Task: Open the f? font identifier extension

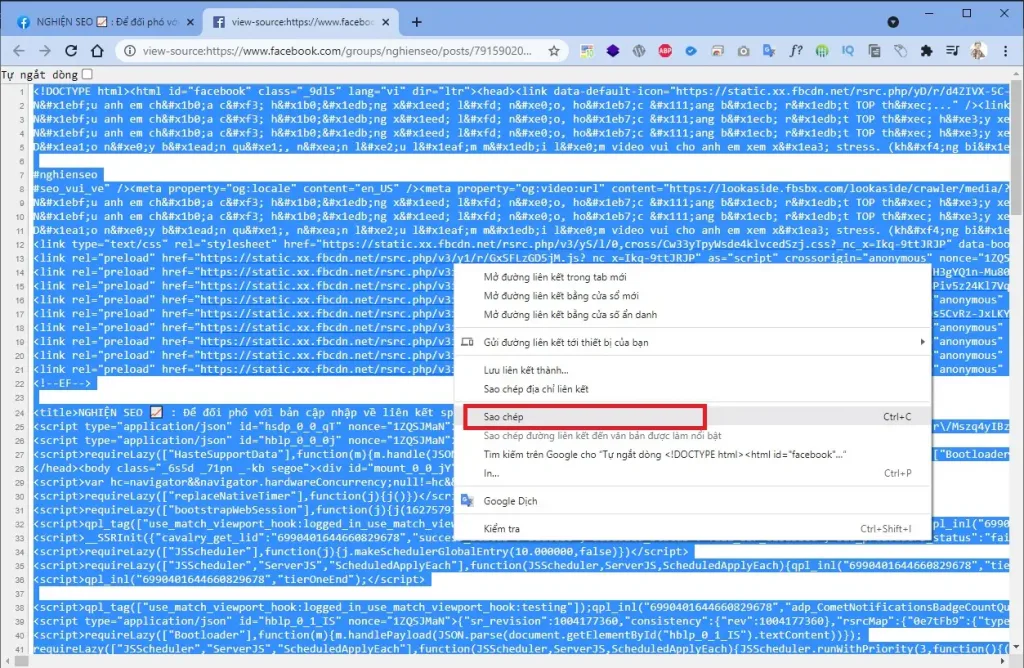Action: (x=795, y=50)
